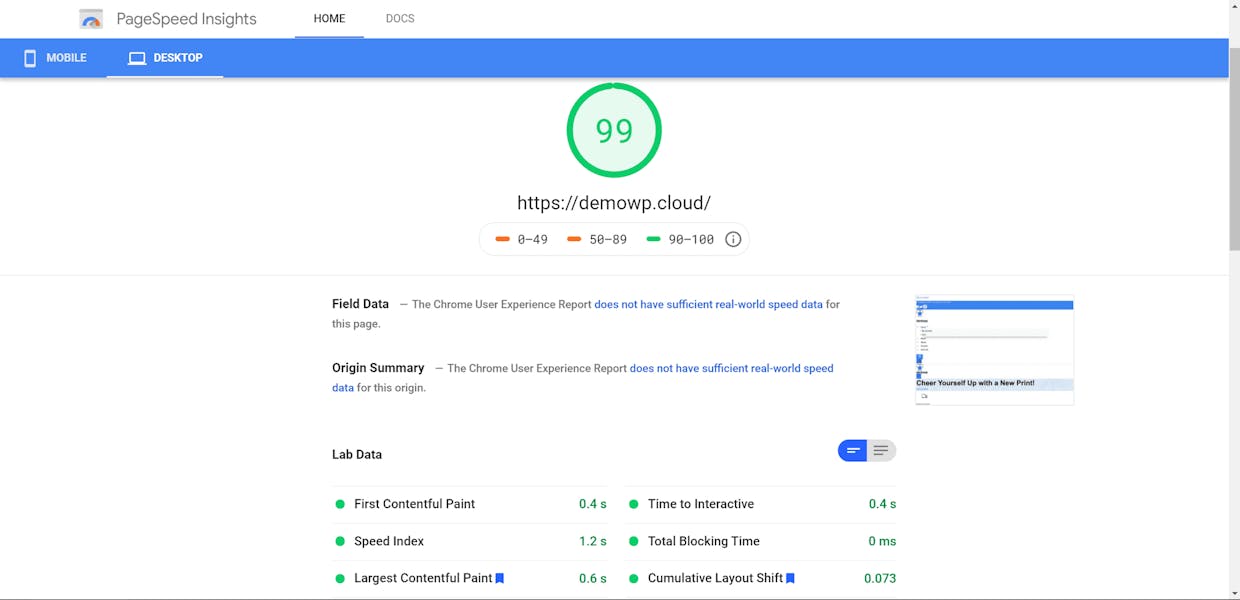This screenshot has height=600, width=1240.
Task: Click the 0–49 score range legend
Action: 521,239
